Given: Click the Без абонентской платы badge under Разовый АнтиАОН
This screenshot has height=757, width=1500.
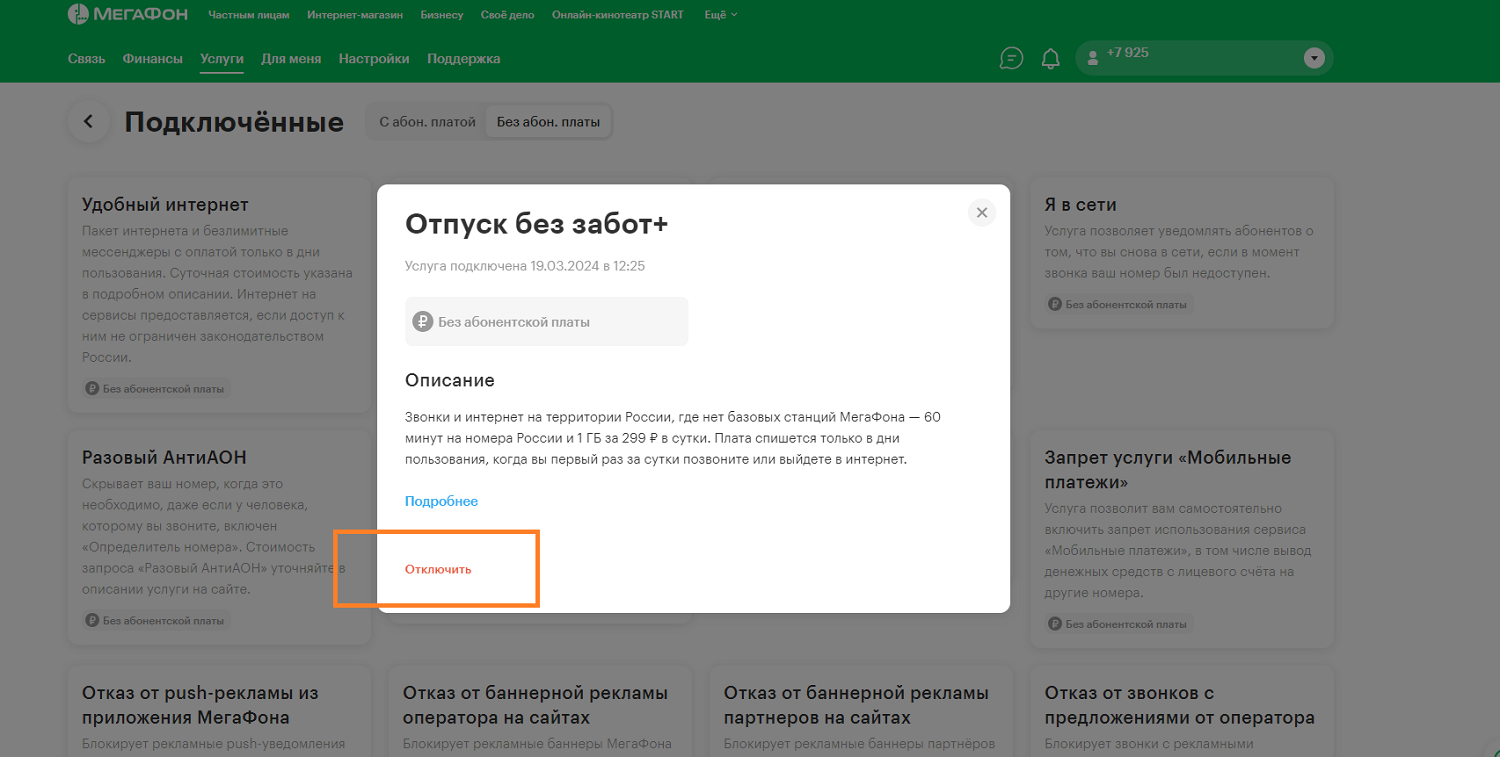Looking at the screenshot, I should [155, 621].
